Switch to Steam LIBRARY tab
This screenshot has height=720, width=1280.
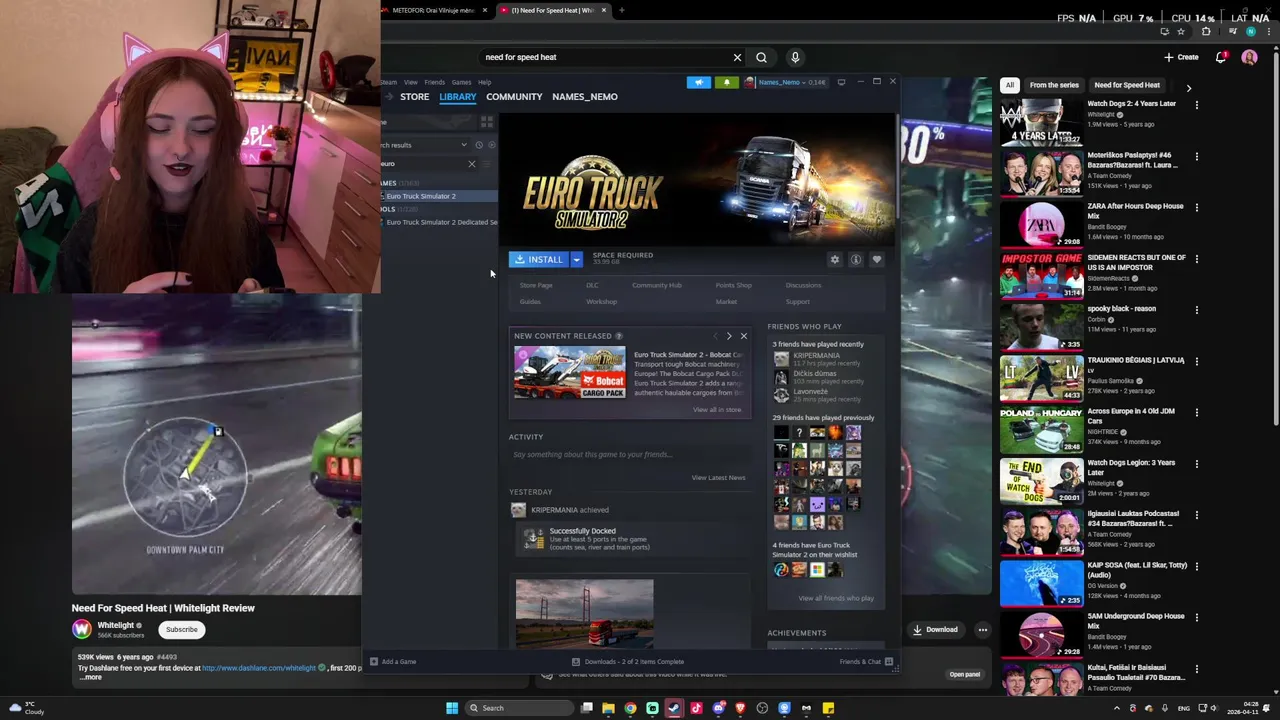pyautogui.click(x=457, y=97)
